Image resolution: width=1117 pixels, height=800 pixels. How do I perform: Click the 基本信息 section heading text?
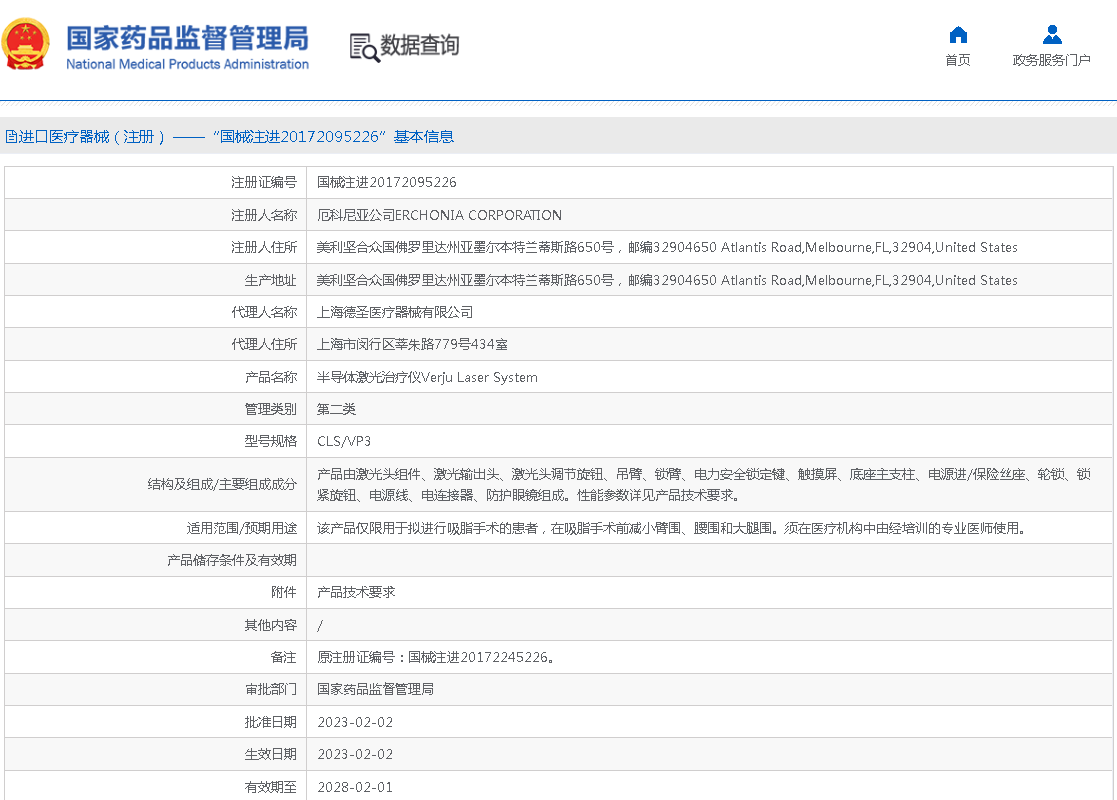pos(424,137)
